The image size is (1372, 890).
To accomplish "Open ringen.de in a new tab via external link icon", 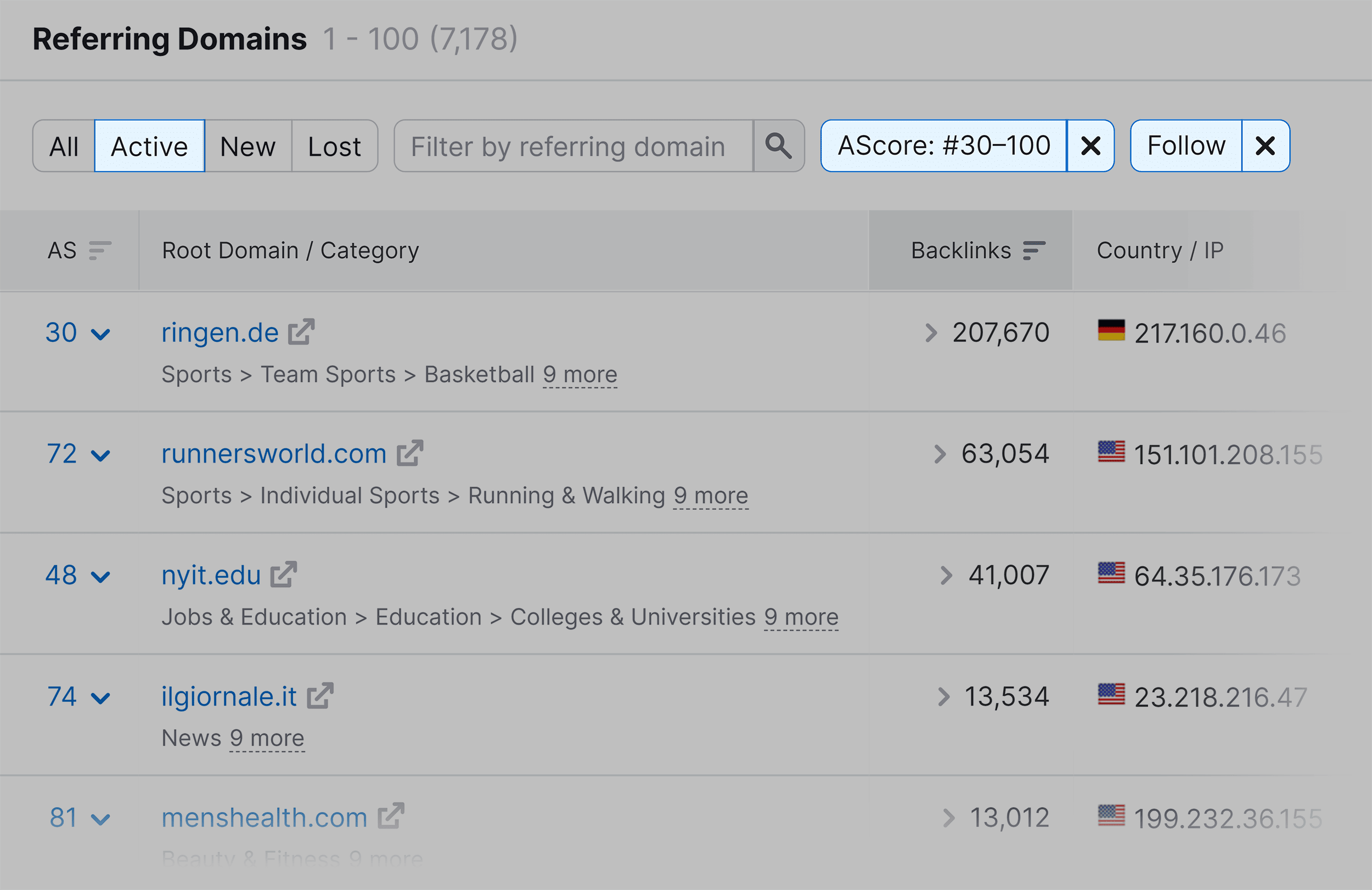I will coord(302,331).
